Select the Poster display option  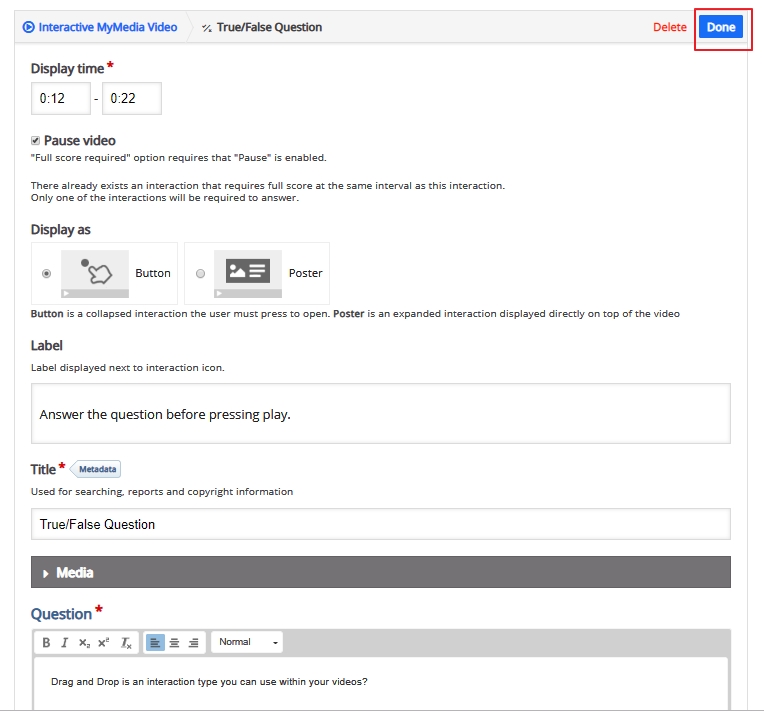(x=200, y=273)
